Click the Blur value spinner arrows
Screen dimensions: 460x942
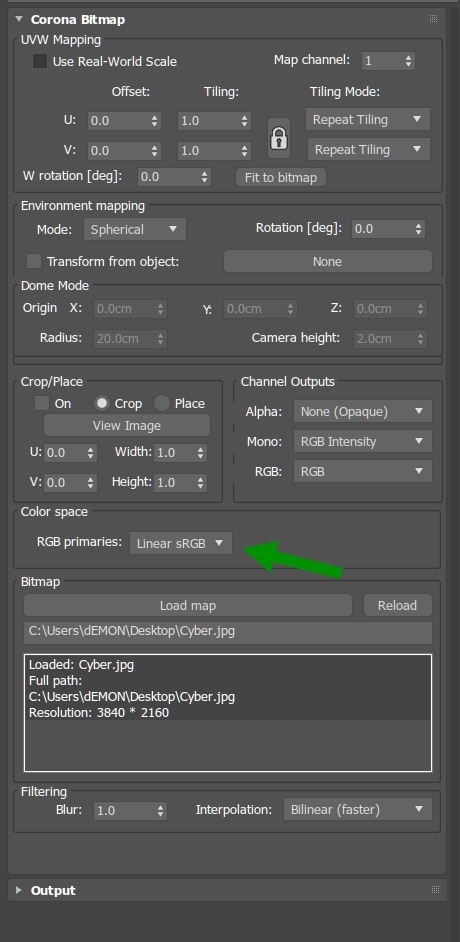click(160, 810)
